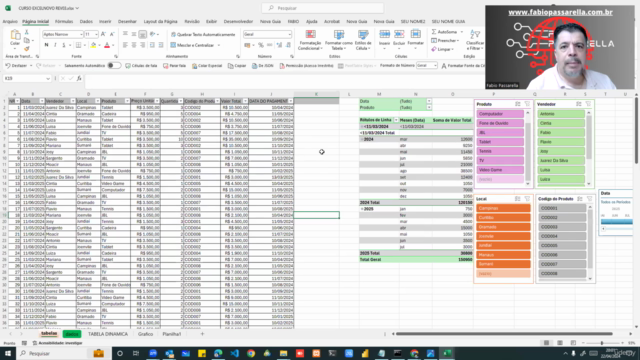
Task: Toggle Computador in the Produto slicer
Action: click(x=500, y=114)
